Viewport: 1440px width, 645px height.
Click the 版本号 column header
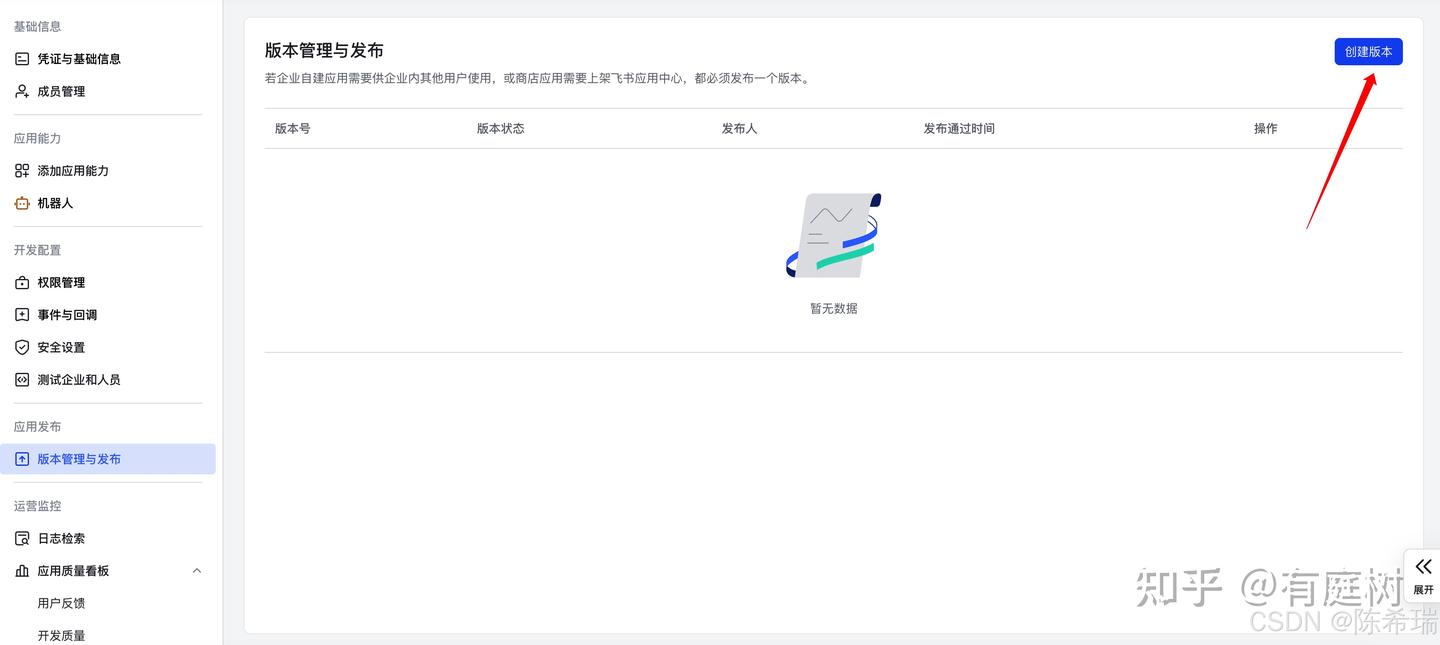[x=292, y=129]
